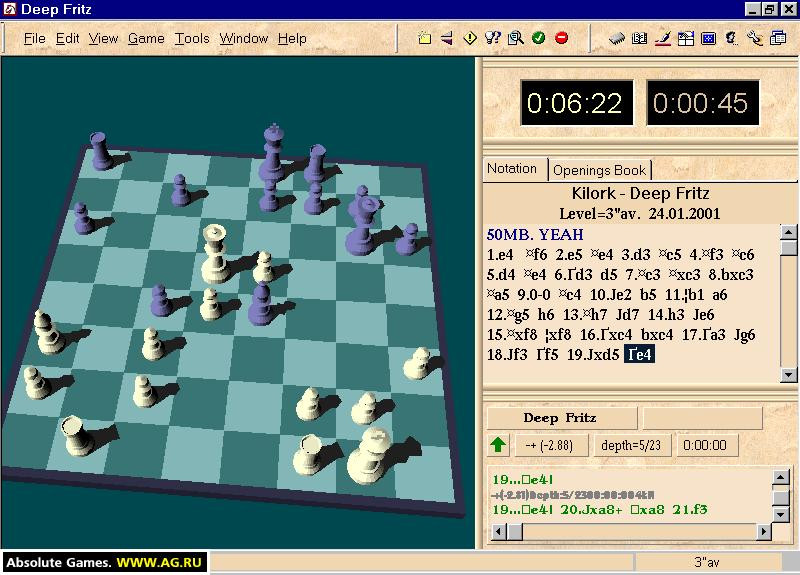Click the yellow diamond warning icon

tap(470, 38)
